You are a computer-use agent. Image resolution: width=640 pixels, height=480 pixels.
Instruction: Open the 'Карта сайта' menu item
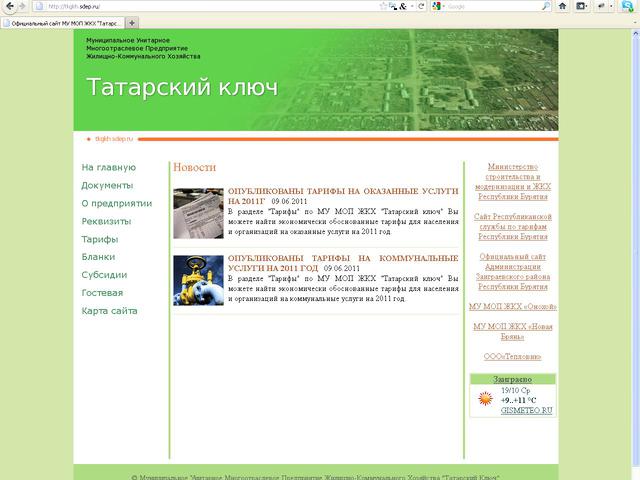click(109, 311)
